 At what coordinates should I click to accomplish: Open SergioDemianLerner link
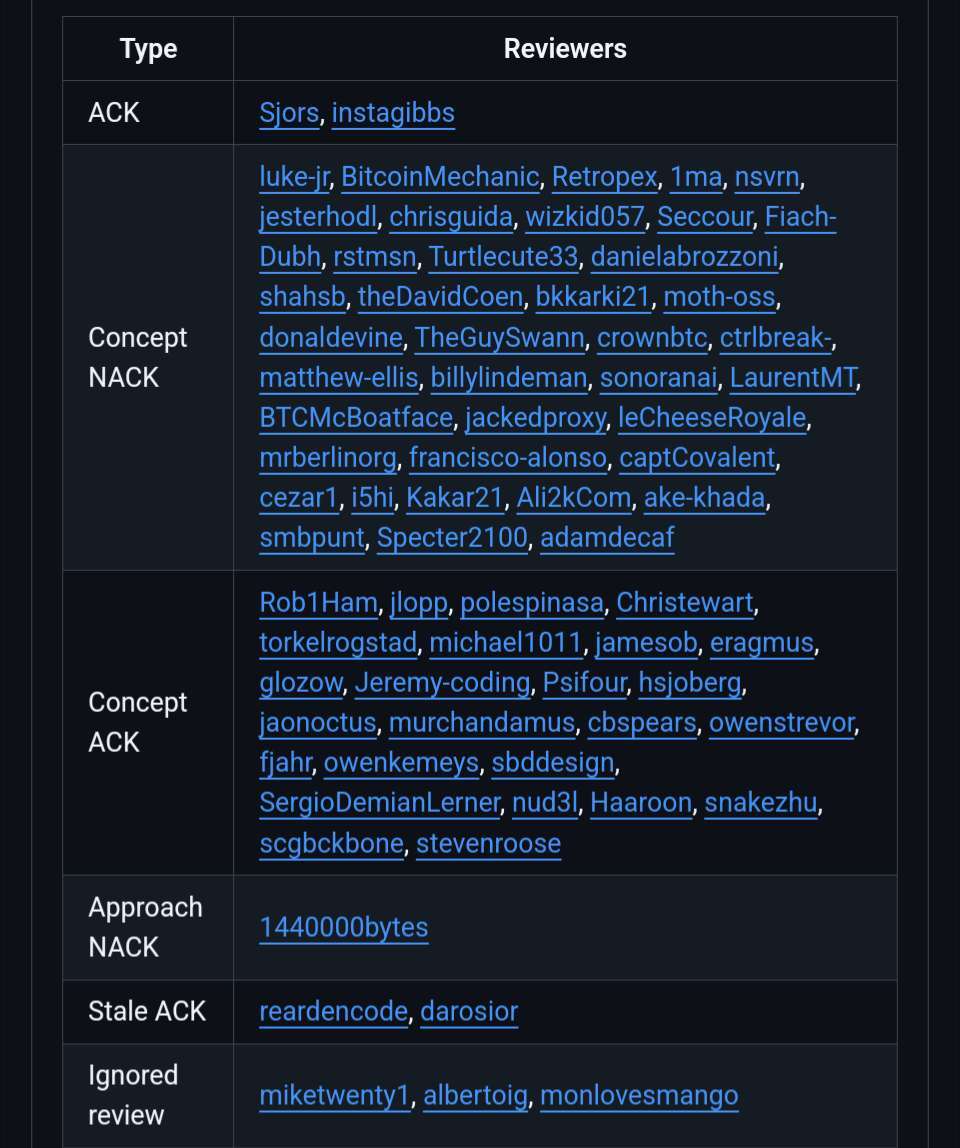click(x=380, y=803)
